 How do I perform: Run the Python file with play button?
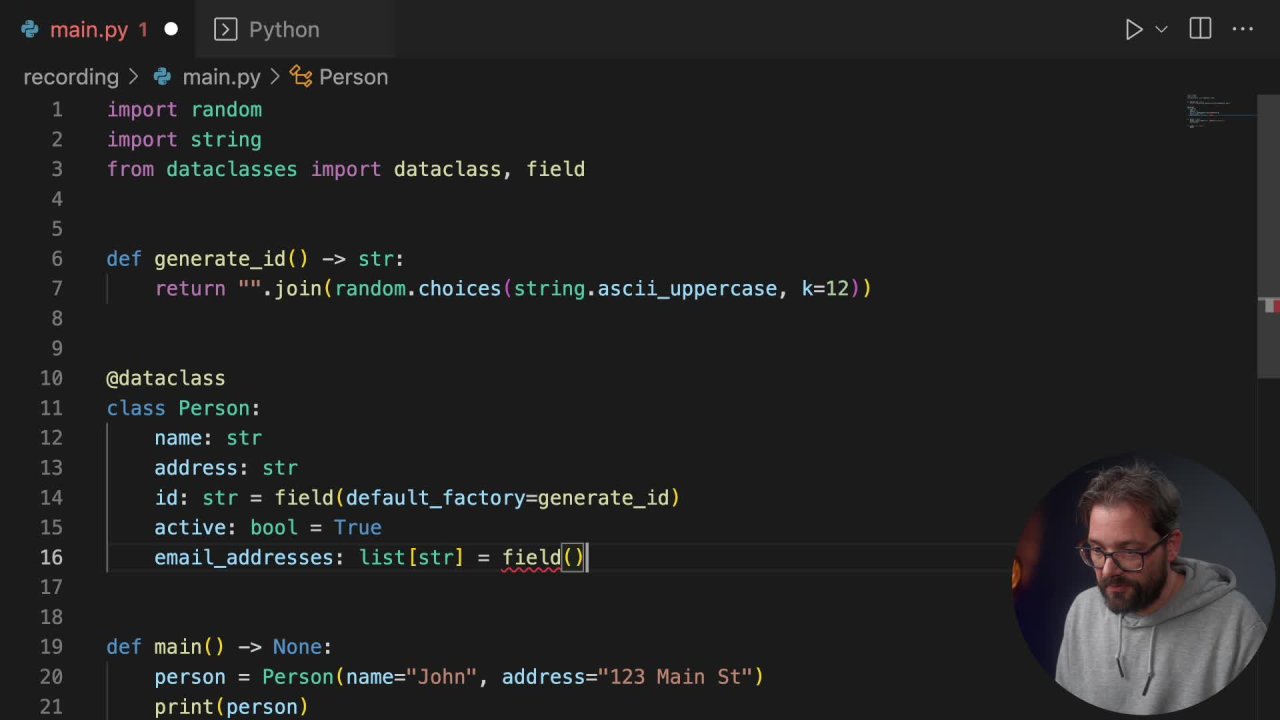coord(1133,30)
